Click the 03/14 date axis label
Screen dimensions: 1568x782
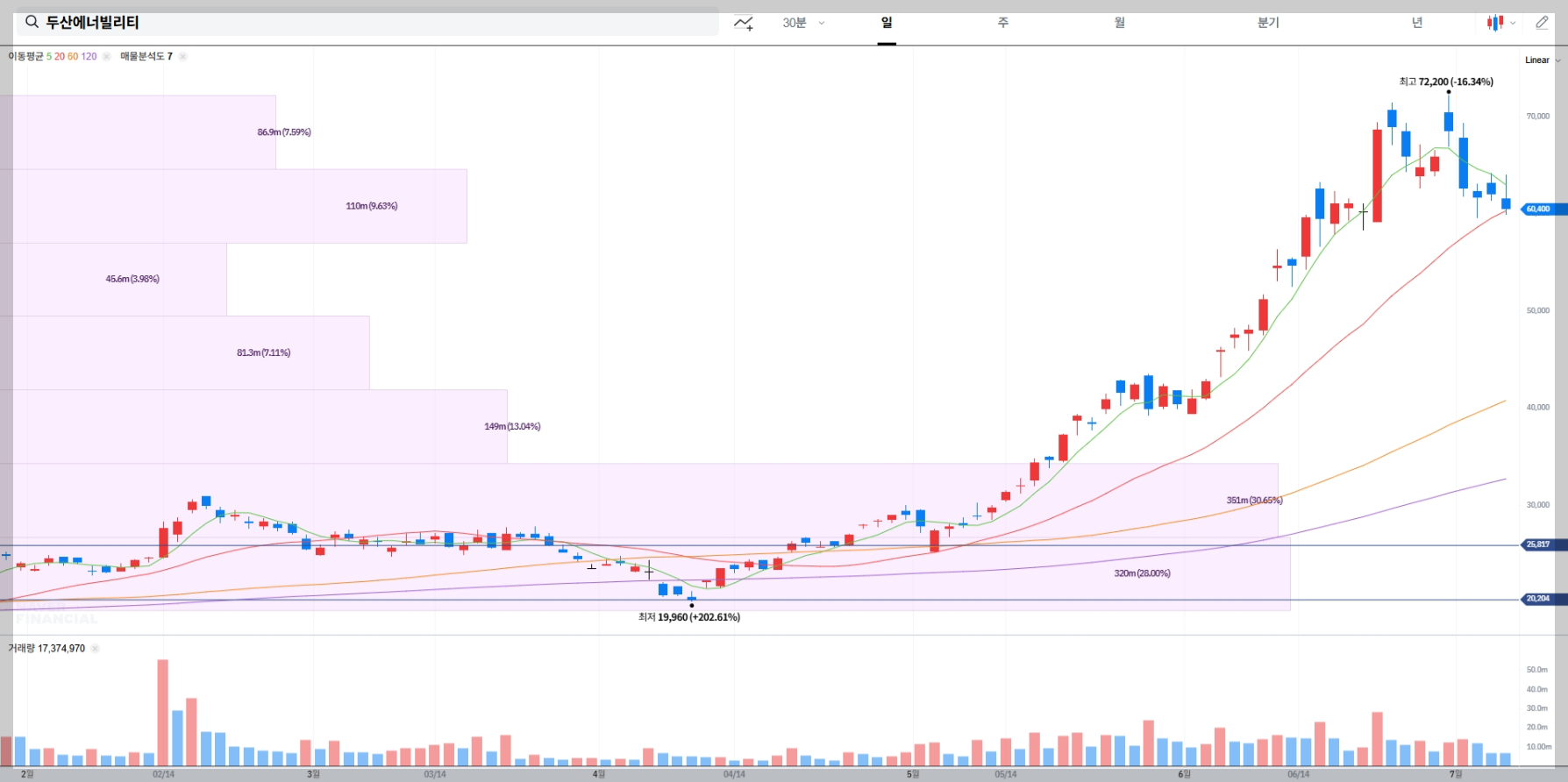(435, 774)
